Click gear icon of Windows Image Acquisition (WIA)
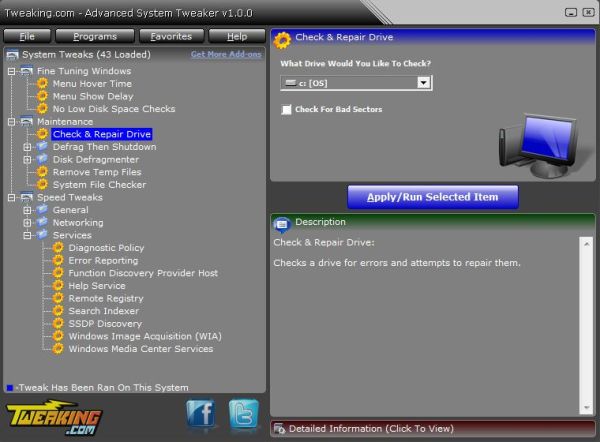 pyautogui.click(x=58, y=336)
